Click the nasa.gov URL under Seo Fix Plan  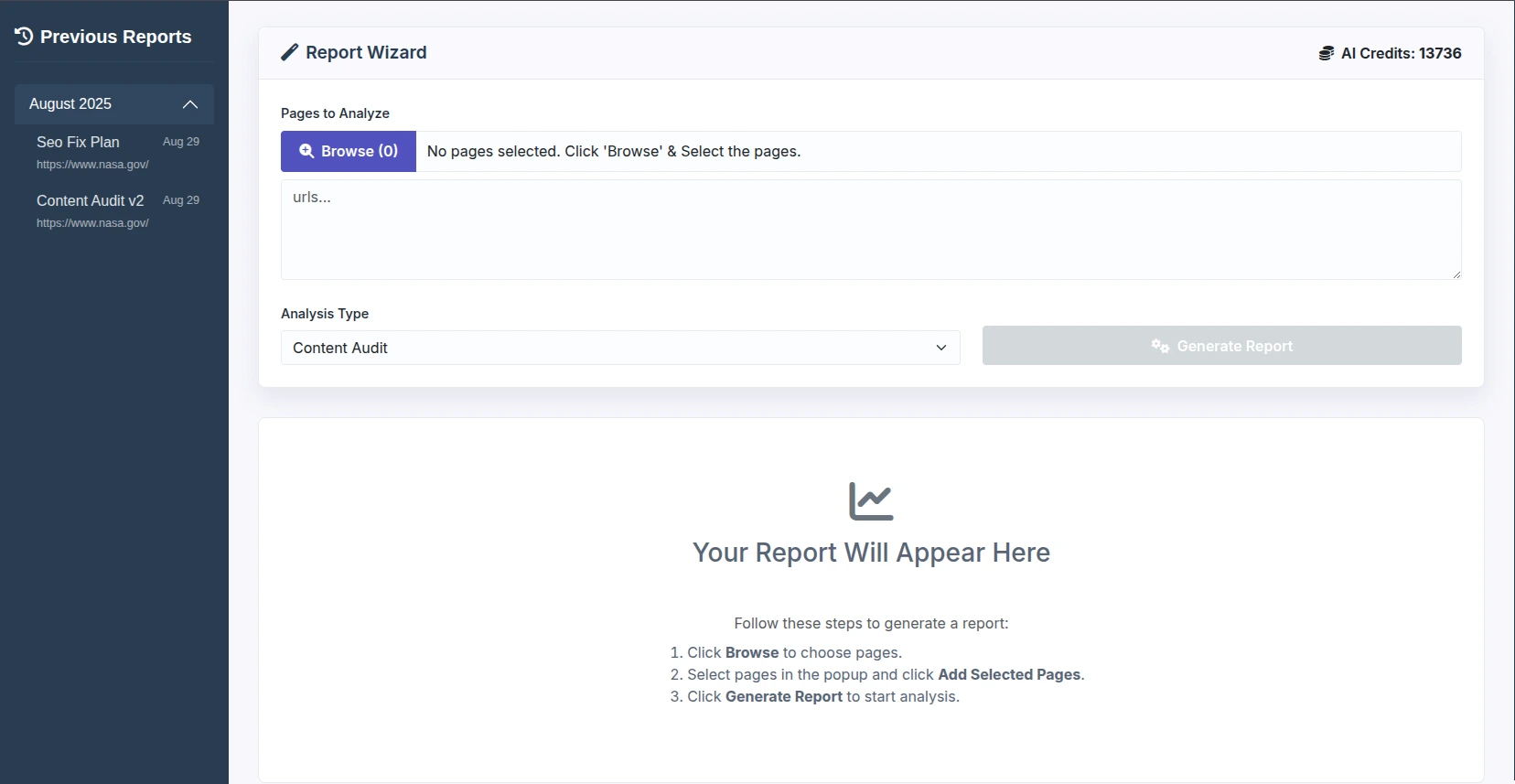pyautogui.click(x=92, y=165)
